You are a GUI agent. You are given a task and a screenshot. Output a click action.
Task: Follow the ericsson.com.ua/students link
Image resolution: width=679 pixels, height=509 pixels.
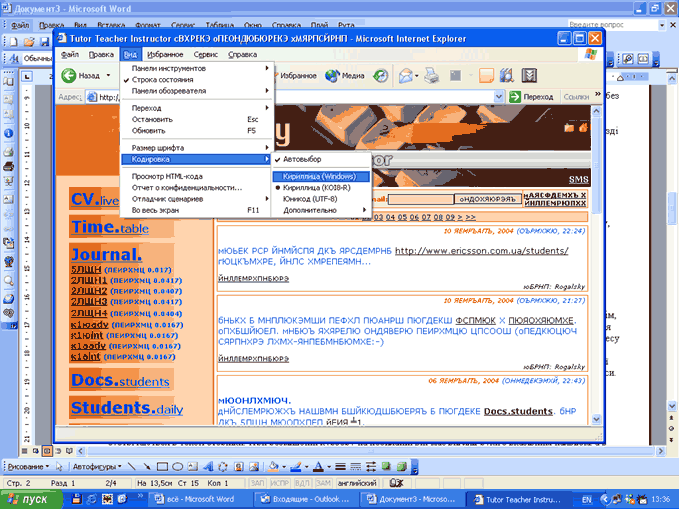click(x=482, y=251)
